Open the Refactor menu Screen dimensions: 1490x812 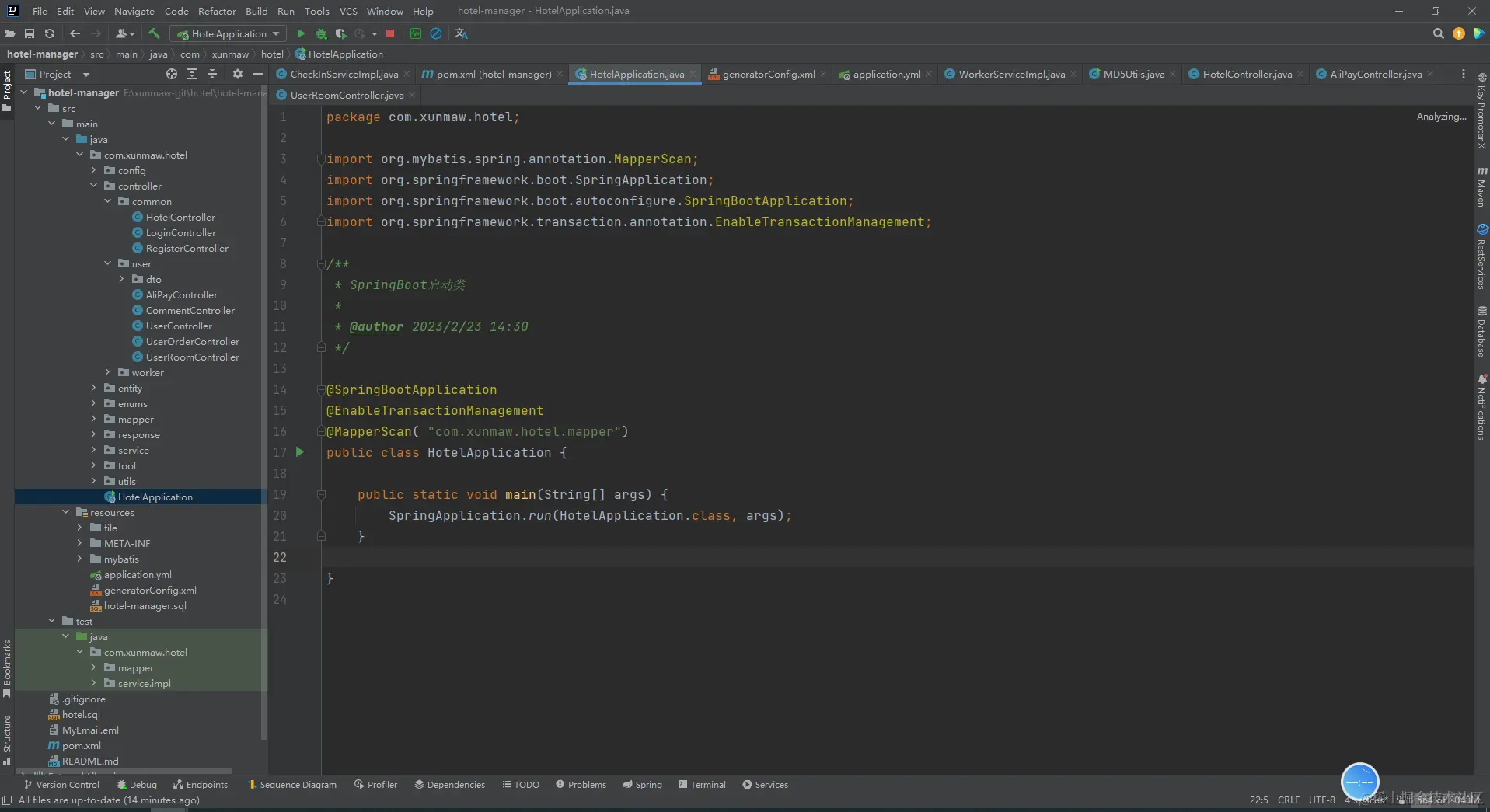click(216, 11)
